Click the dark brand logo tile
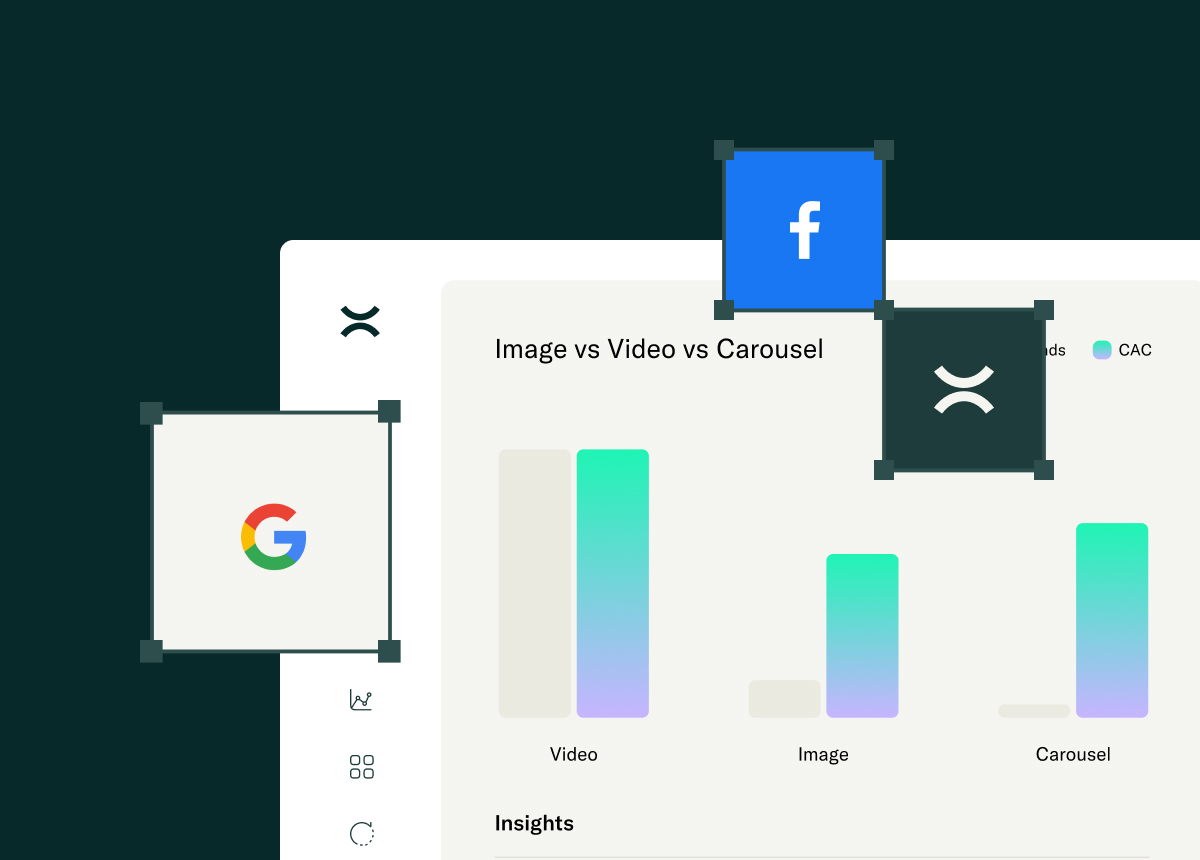The width and height of the screenshot is (1200, 860). (964, 390)
